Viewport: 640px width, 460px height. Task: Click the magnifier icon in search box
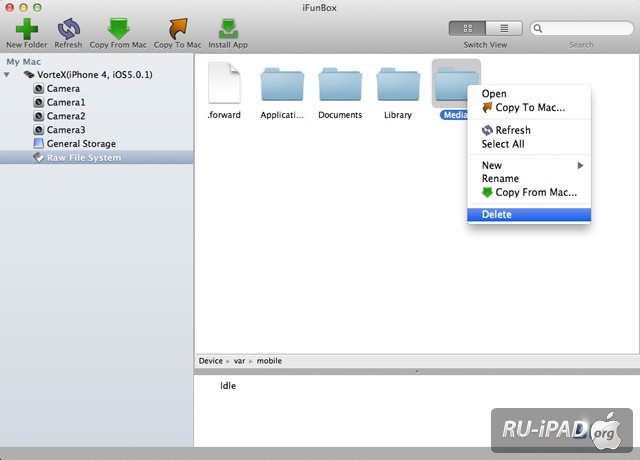538,29
